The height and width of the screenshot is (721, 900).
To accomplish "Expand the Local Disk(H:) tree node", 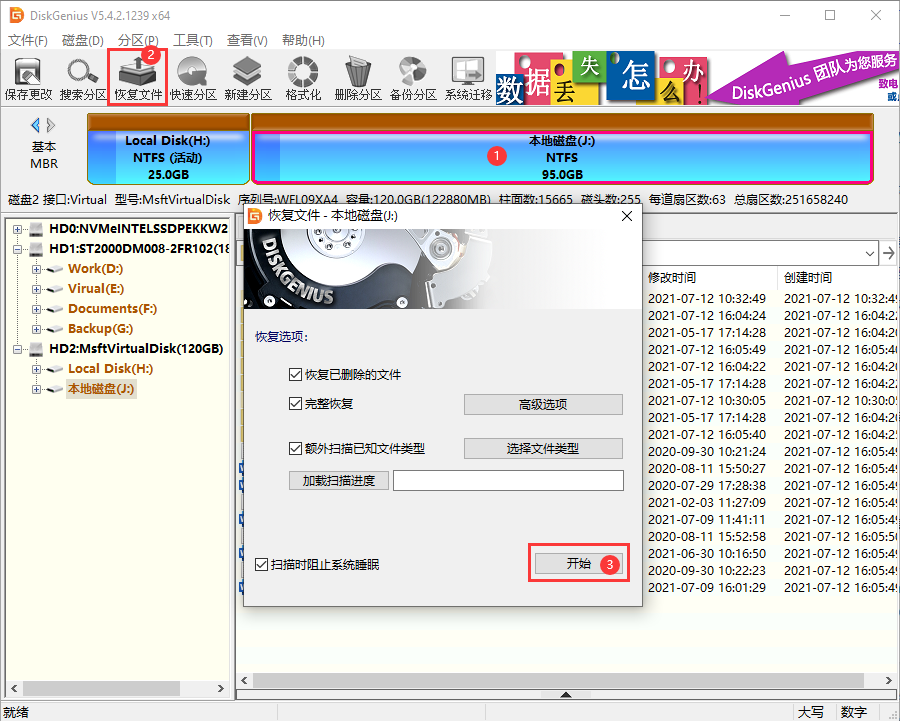I will [36, 369].
